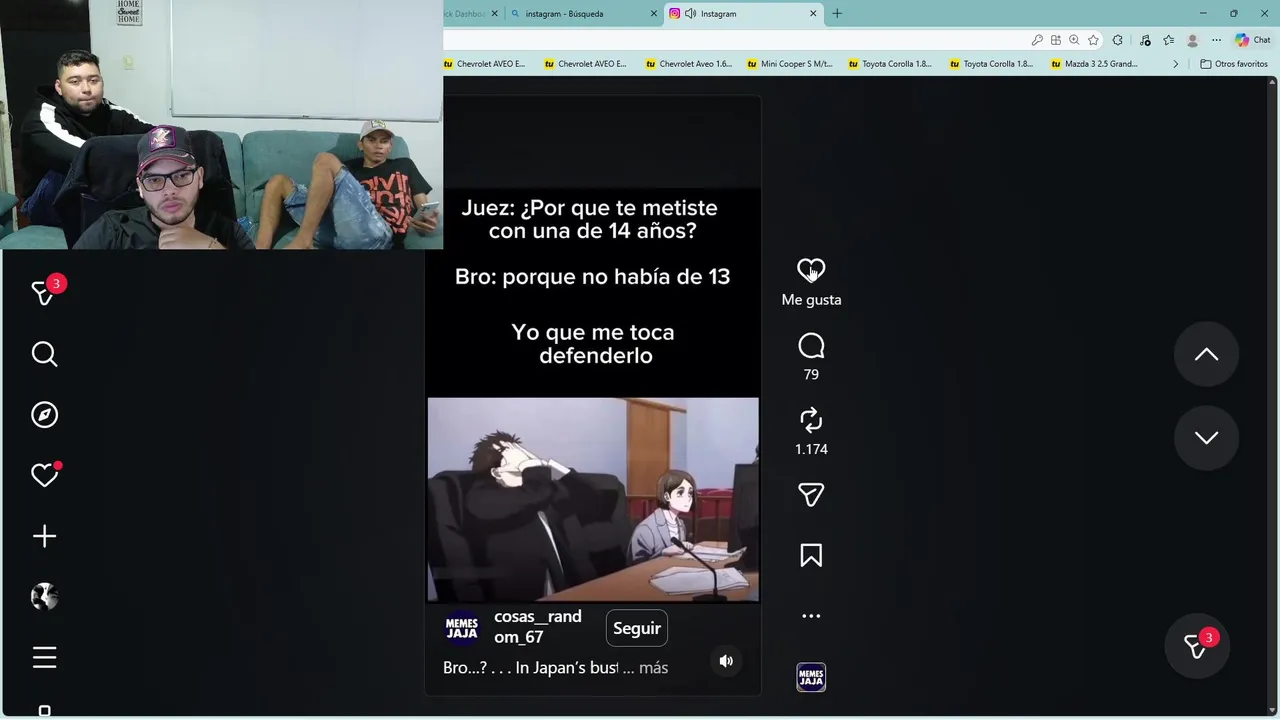This screenshot has height=720, width=1280.
Task: Open Notifications heart in the sidebar
Action: [44, 475]
